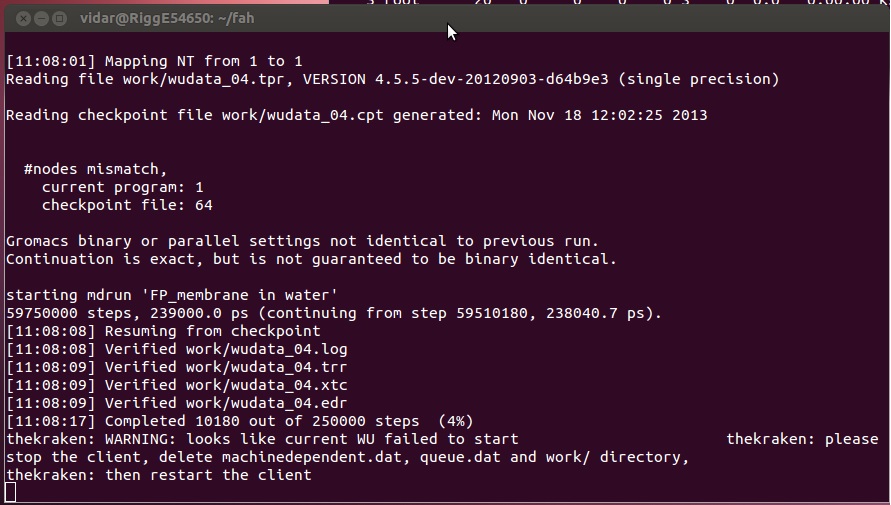Click the 'Reading checkpoint file' line
The height and width of the screenshot is (505, 891).
[x=357, y=115]
